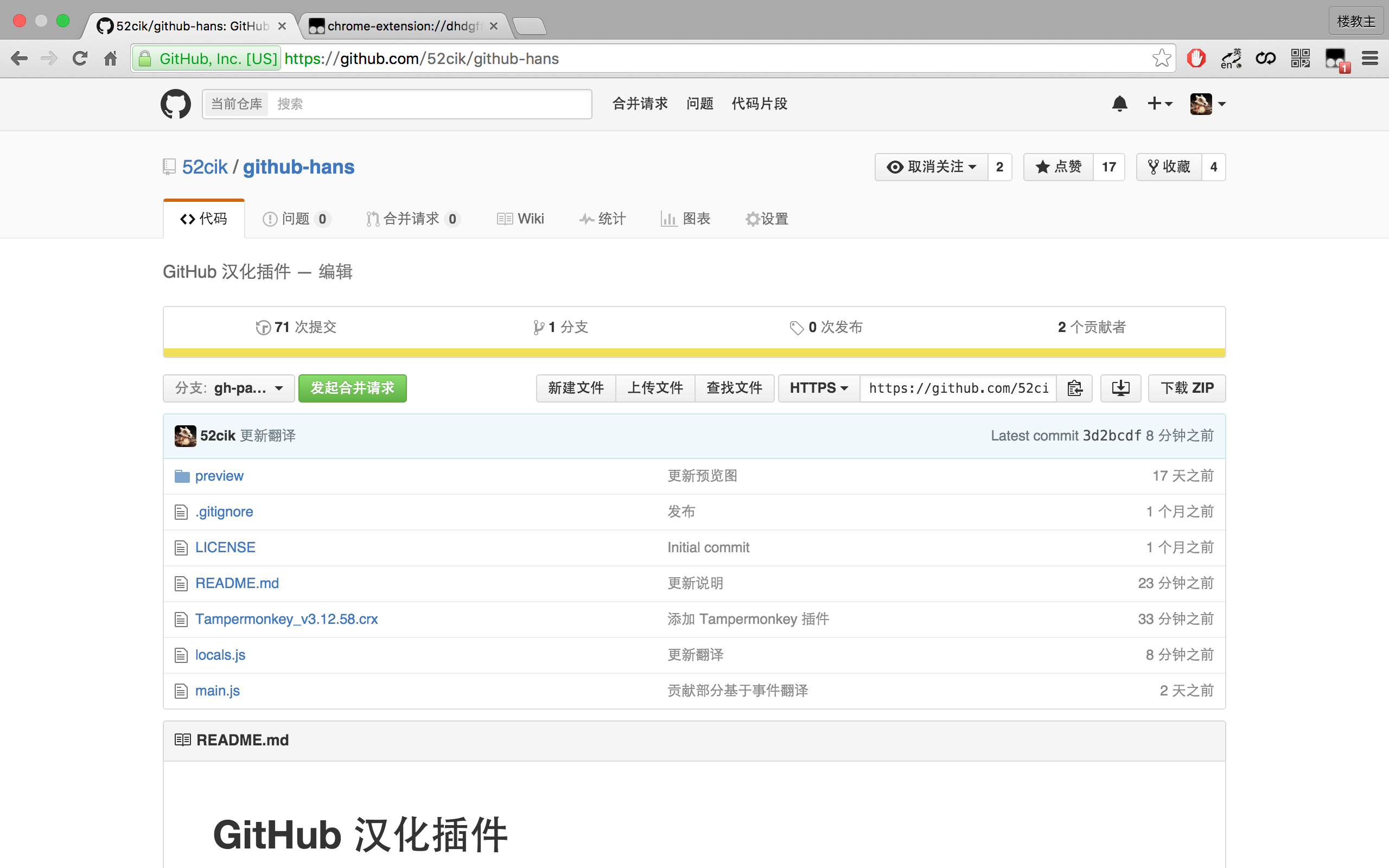
Task: Select the 合并请求 pull requests tab
Action: click(x=413, y=219)
